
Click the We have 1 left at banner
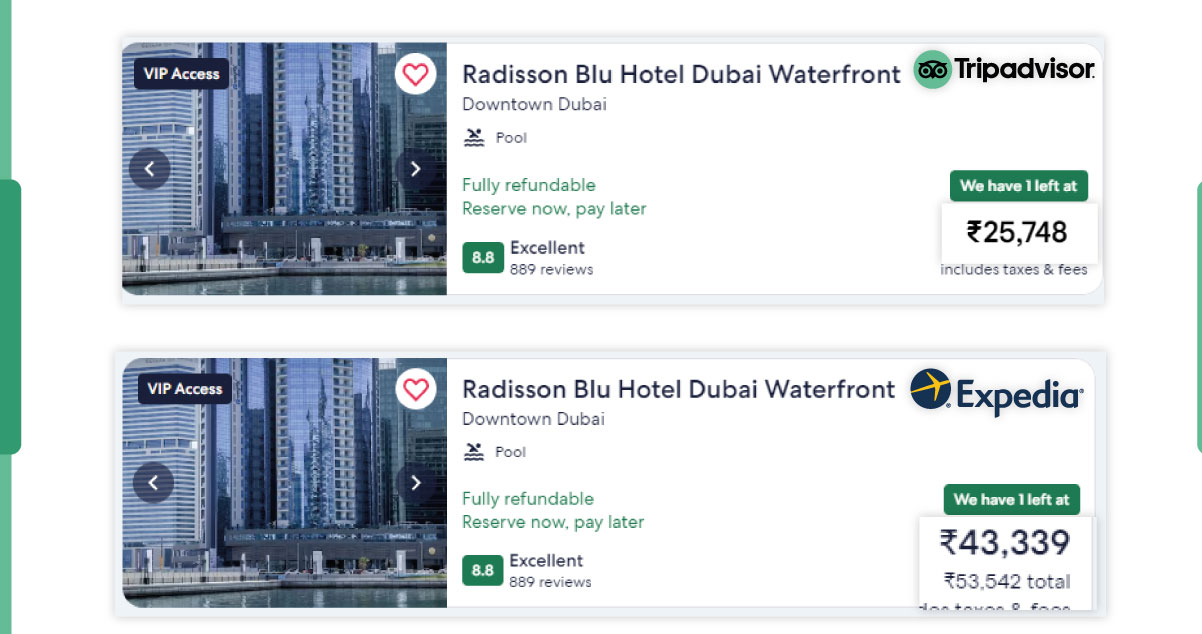1018,185
